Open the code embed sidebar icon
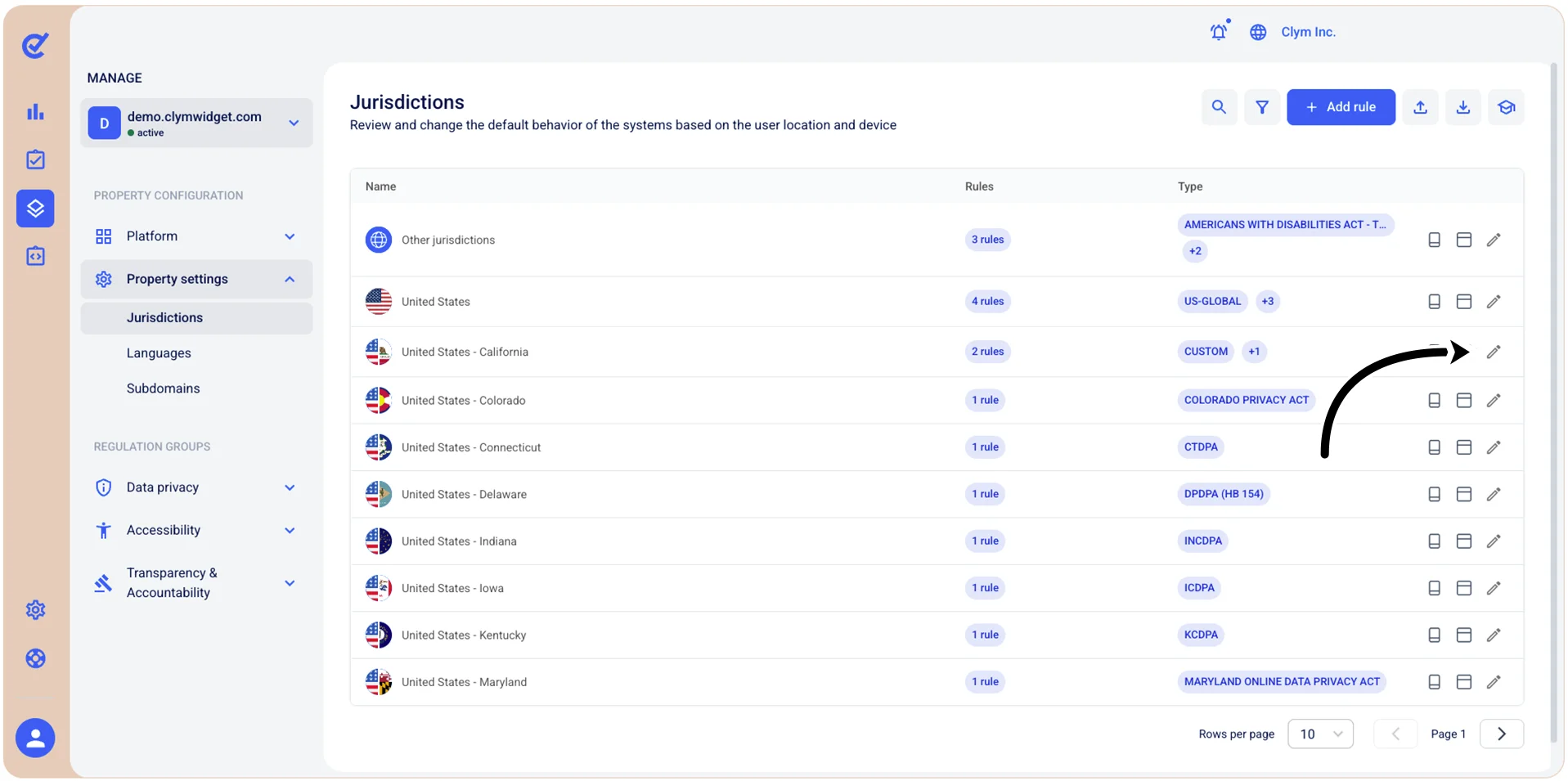 35,256
